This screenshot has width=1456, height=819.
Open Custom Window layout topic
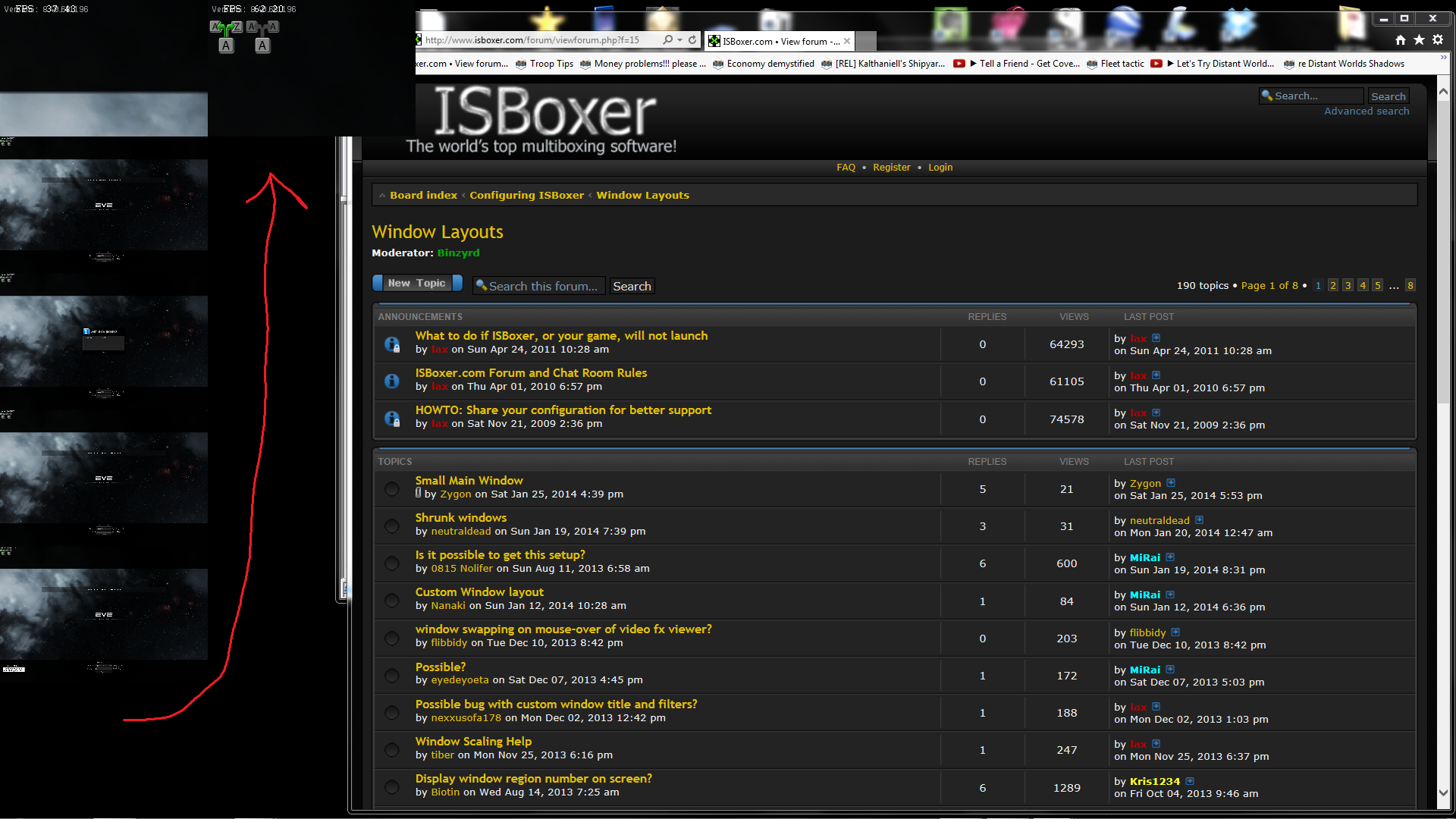click(x=479, y=592)
